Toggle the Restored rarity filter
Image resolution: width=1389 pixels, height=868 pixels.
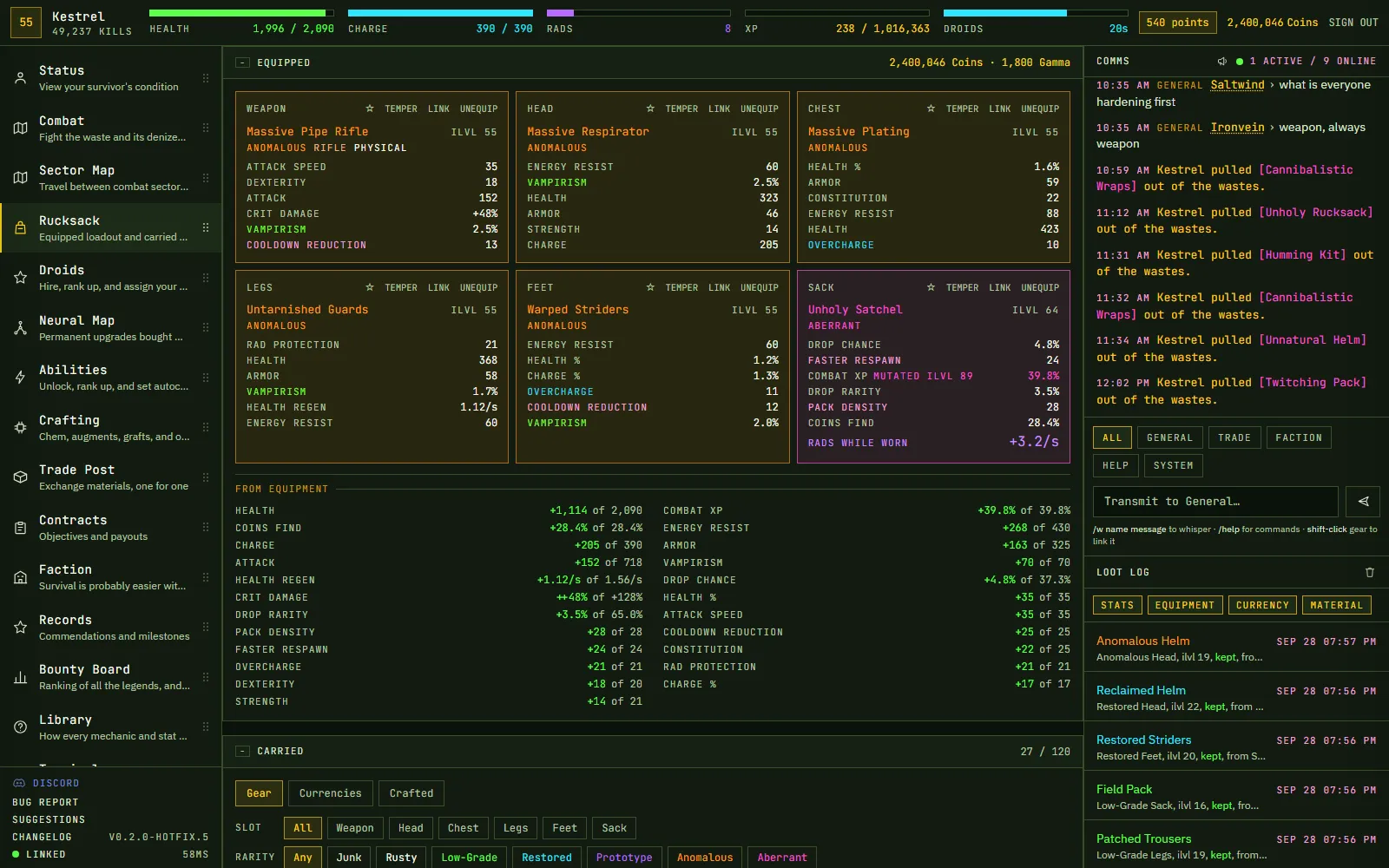click(x=547, y=858)
